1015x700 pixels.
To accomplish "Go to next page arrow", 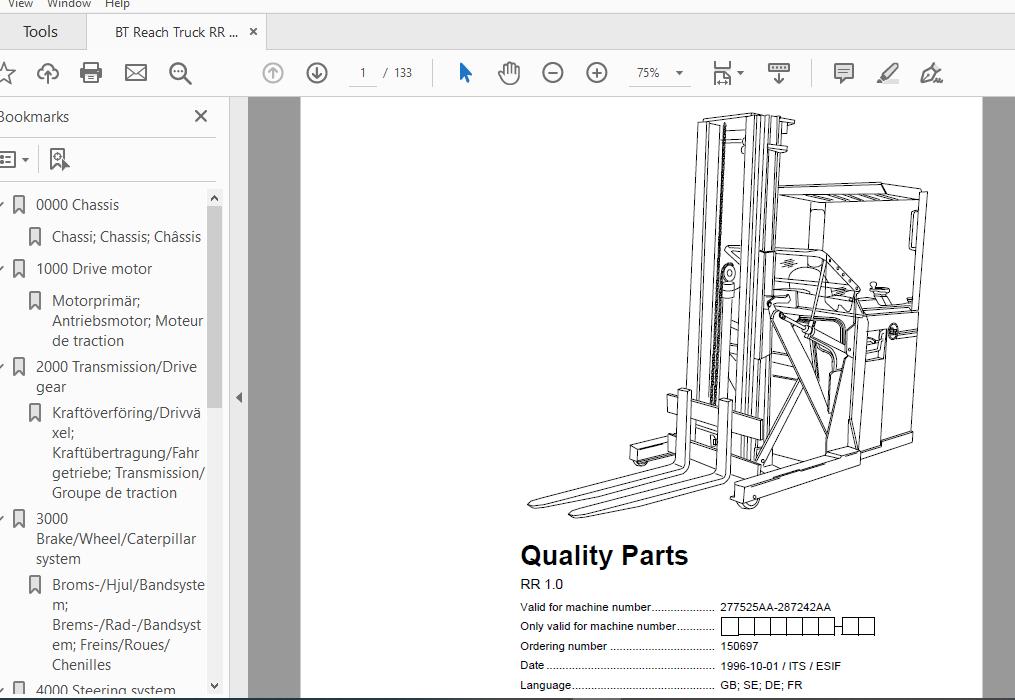I will 317,73.
